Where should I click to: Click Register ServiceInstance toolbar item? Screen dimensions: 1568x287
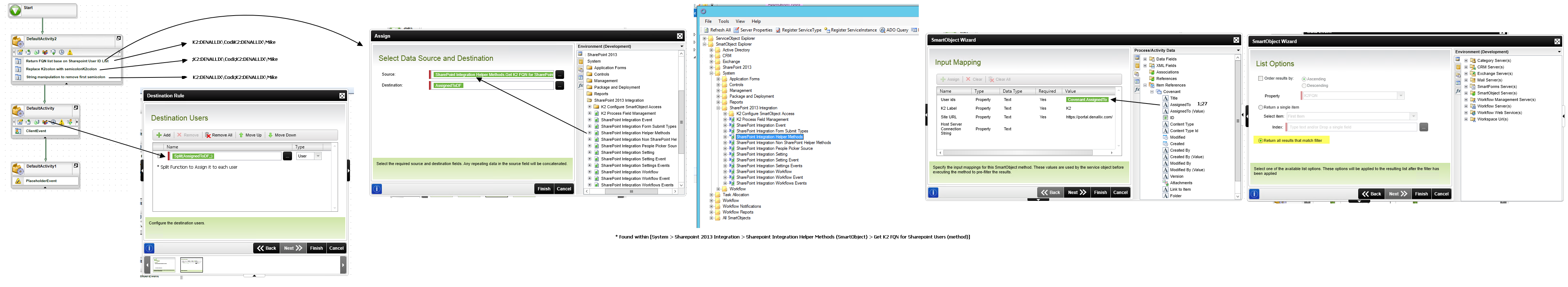coord(850,30)
